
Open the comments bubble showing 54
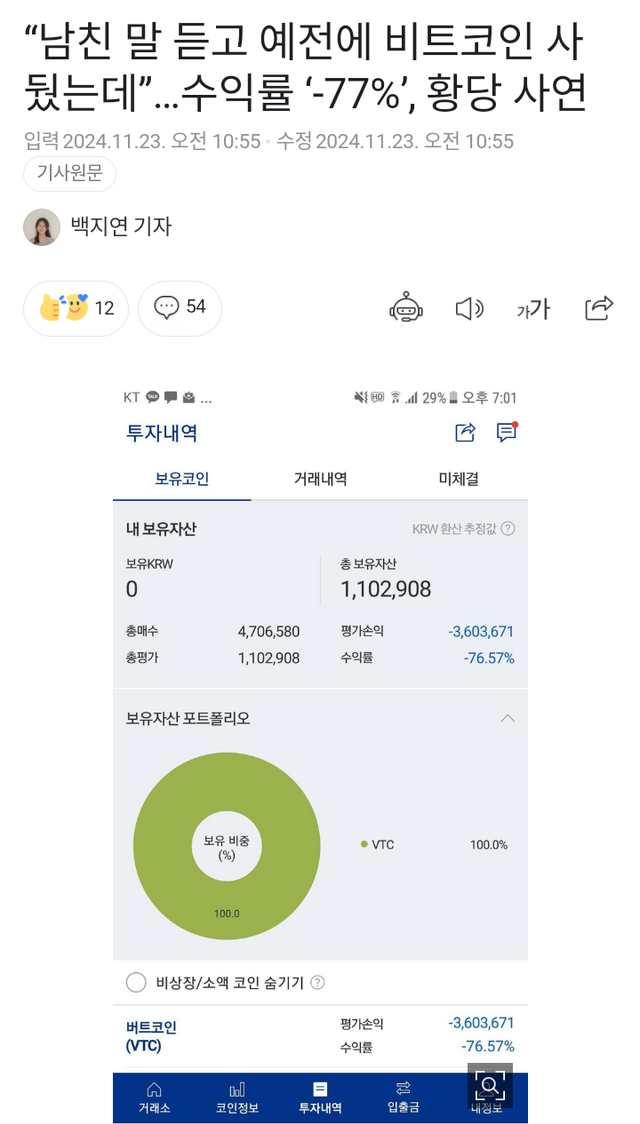[x=180, y=308]
